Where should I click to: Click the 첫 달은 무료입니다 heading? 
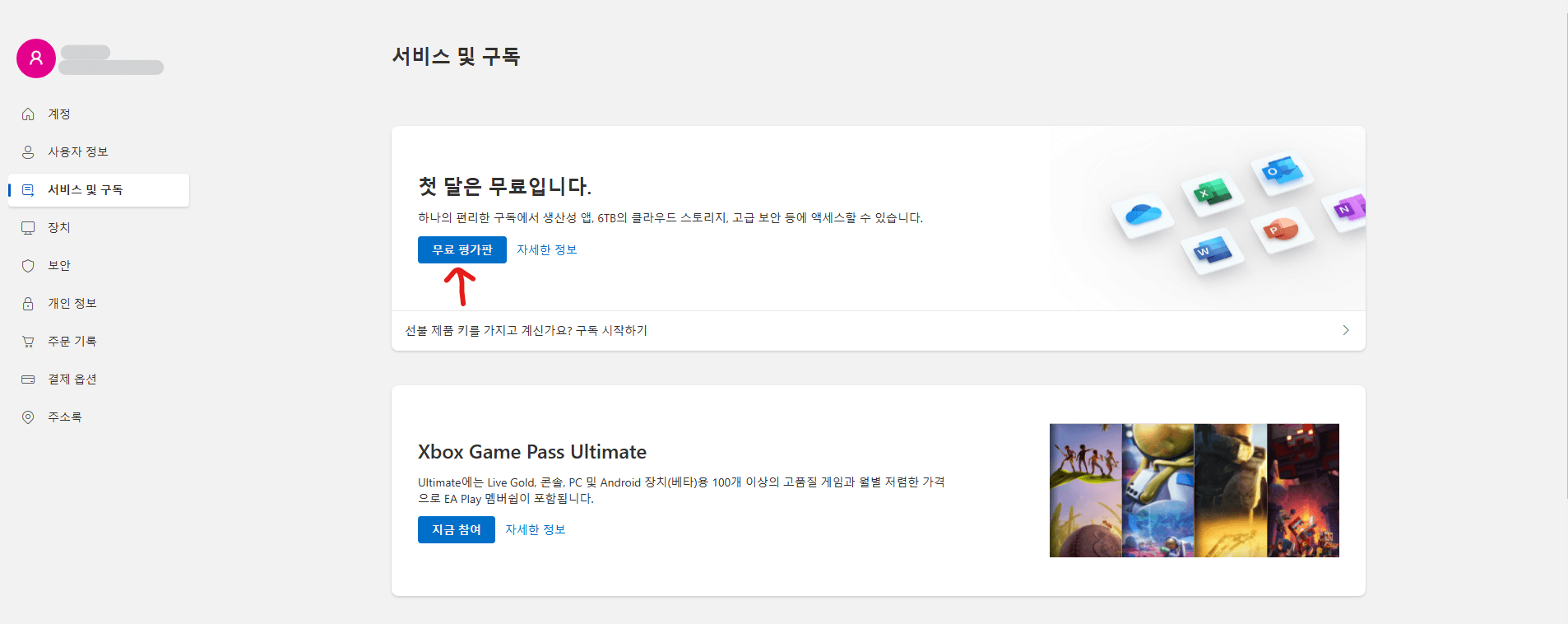point(505,186)
